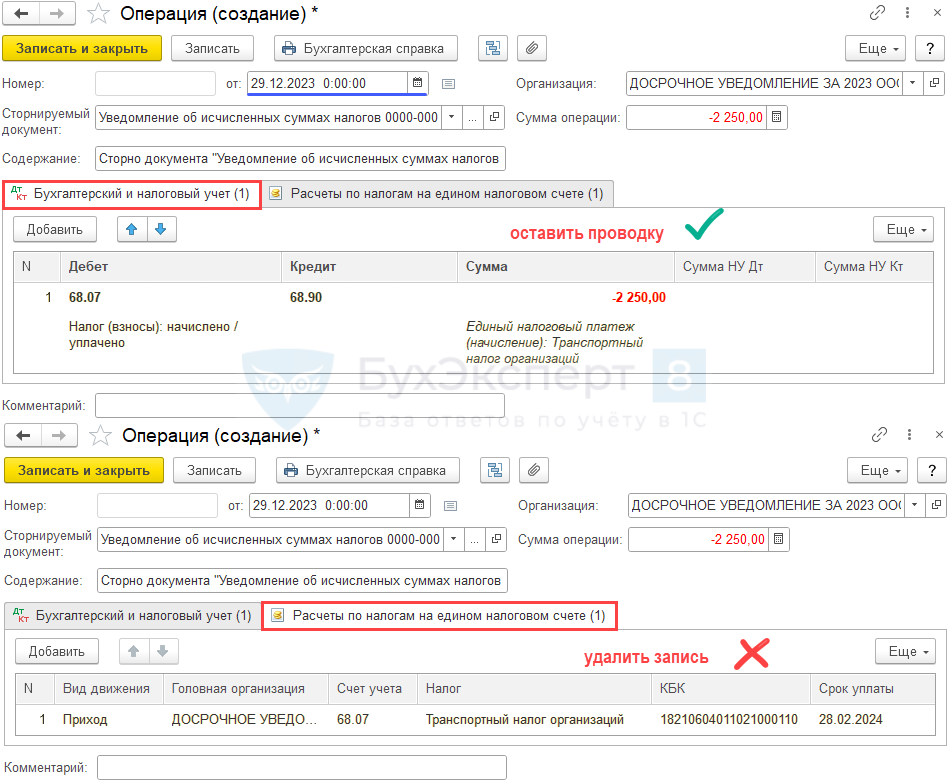
Task: Click Добавить above the lower tax table
Action: 57,651
